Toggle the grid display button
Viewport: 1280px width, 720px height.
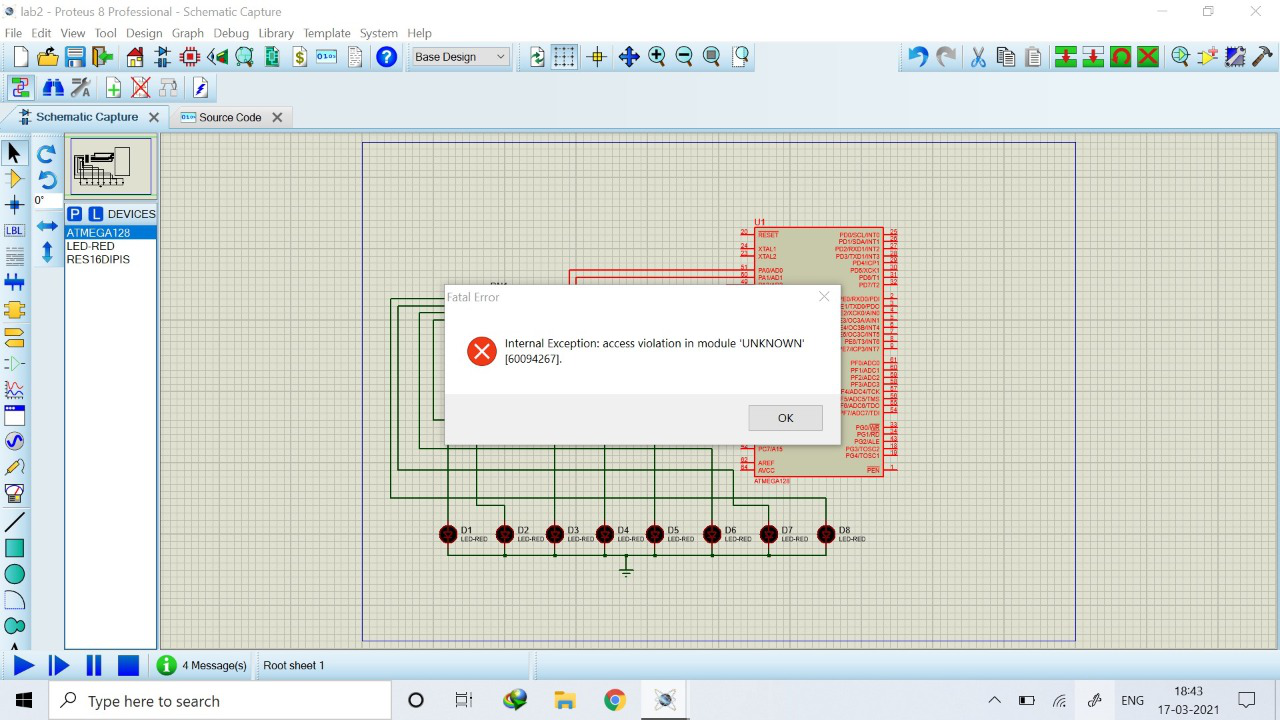click(x=565, y=57)
